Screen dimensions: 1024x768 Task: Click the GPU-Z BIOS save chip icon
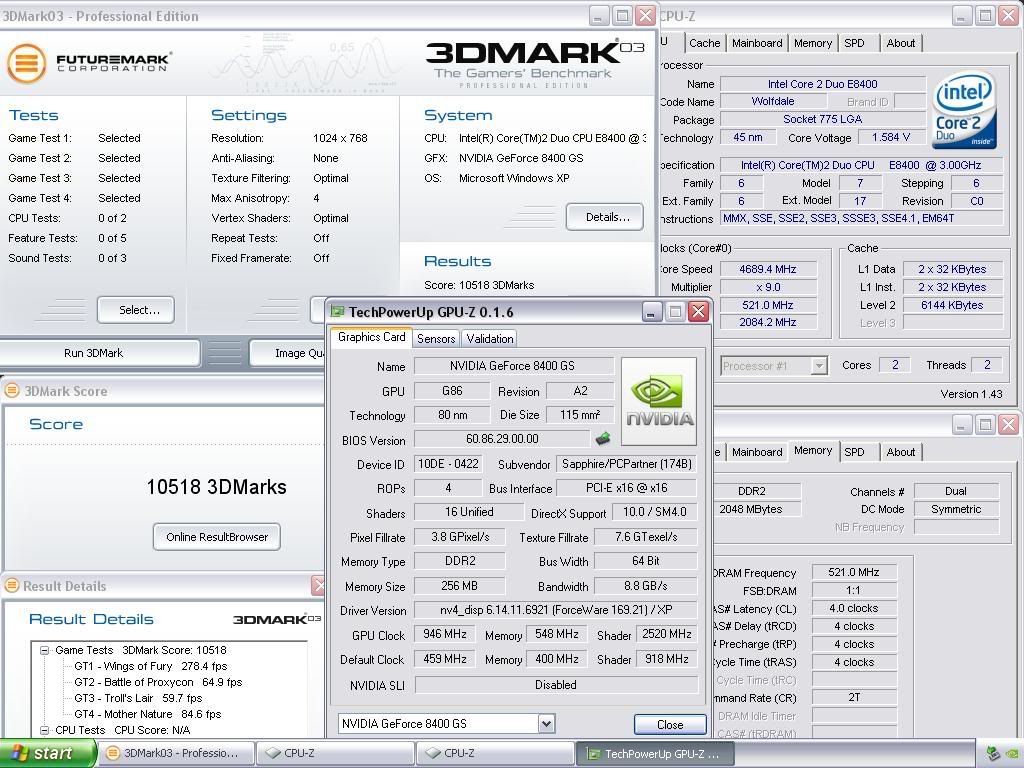tap(603, 439)
